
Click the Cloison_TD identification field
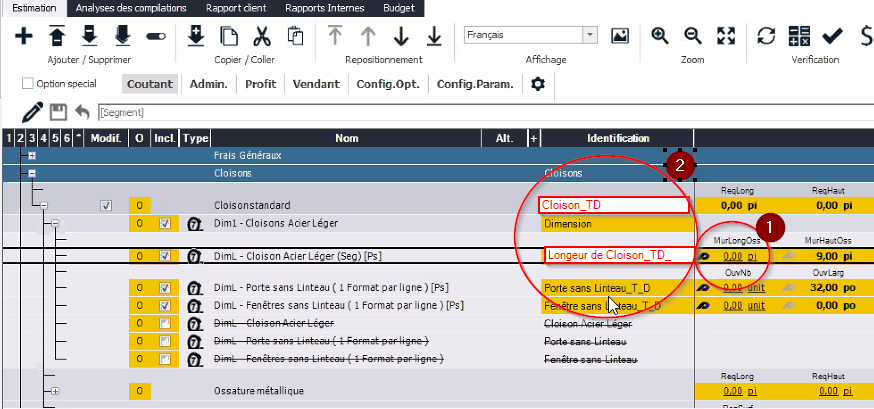coord(613,205)
